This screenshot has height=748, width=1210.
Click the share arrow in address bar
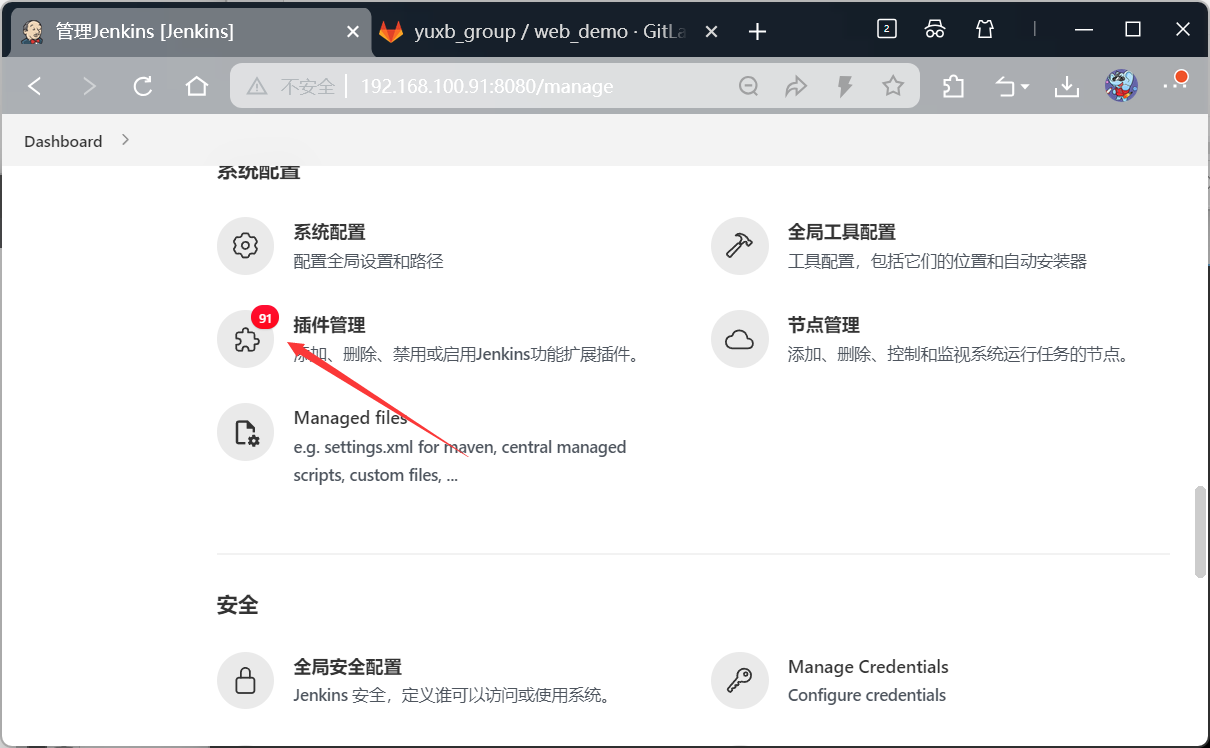[x=796, y=87]
